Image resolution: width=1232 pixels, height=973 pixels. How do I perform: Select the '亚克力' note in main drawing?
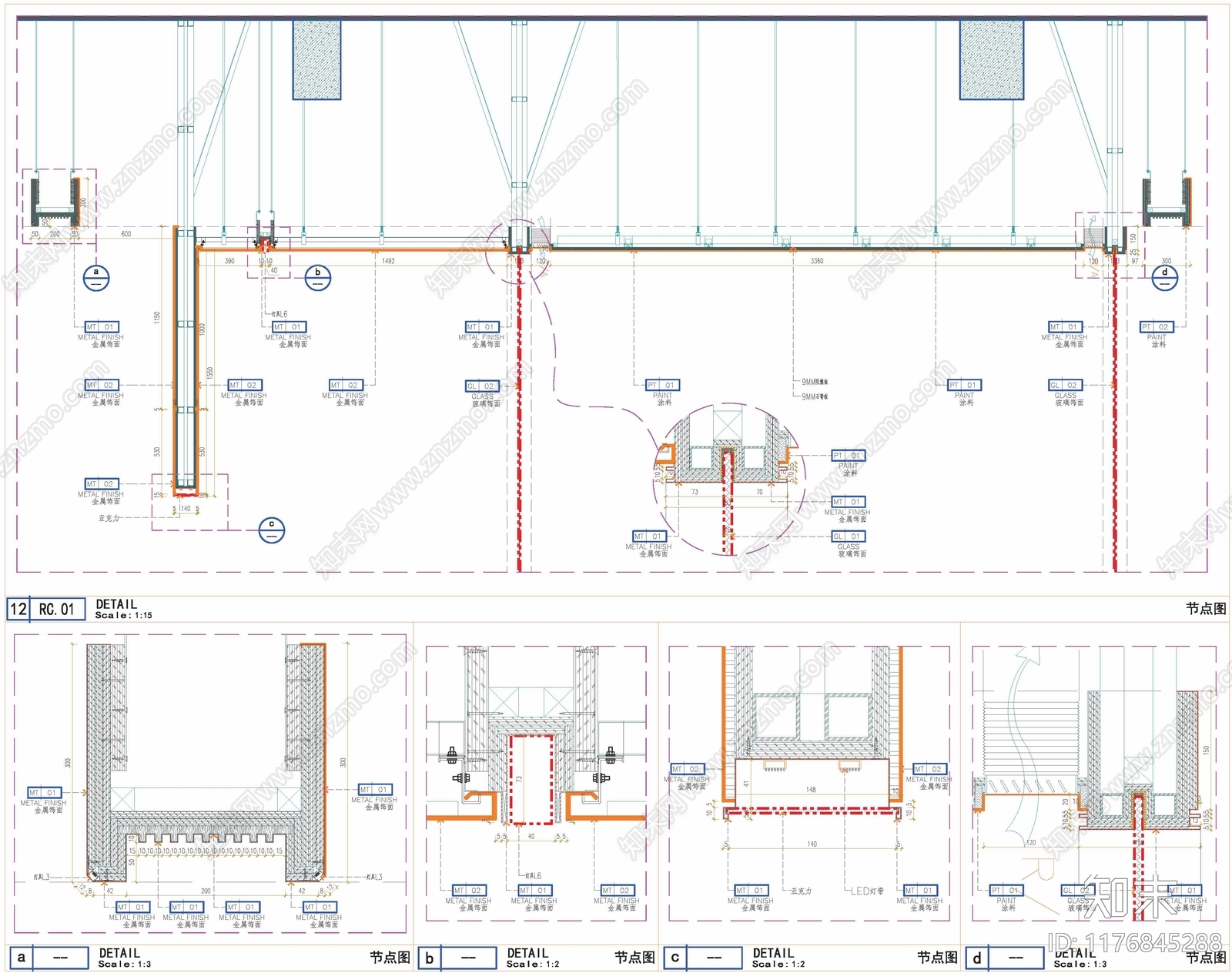pos(109,518)
